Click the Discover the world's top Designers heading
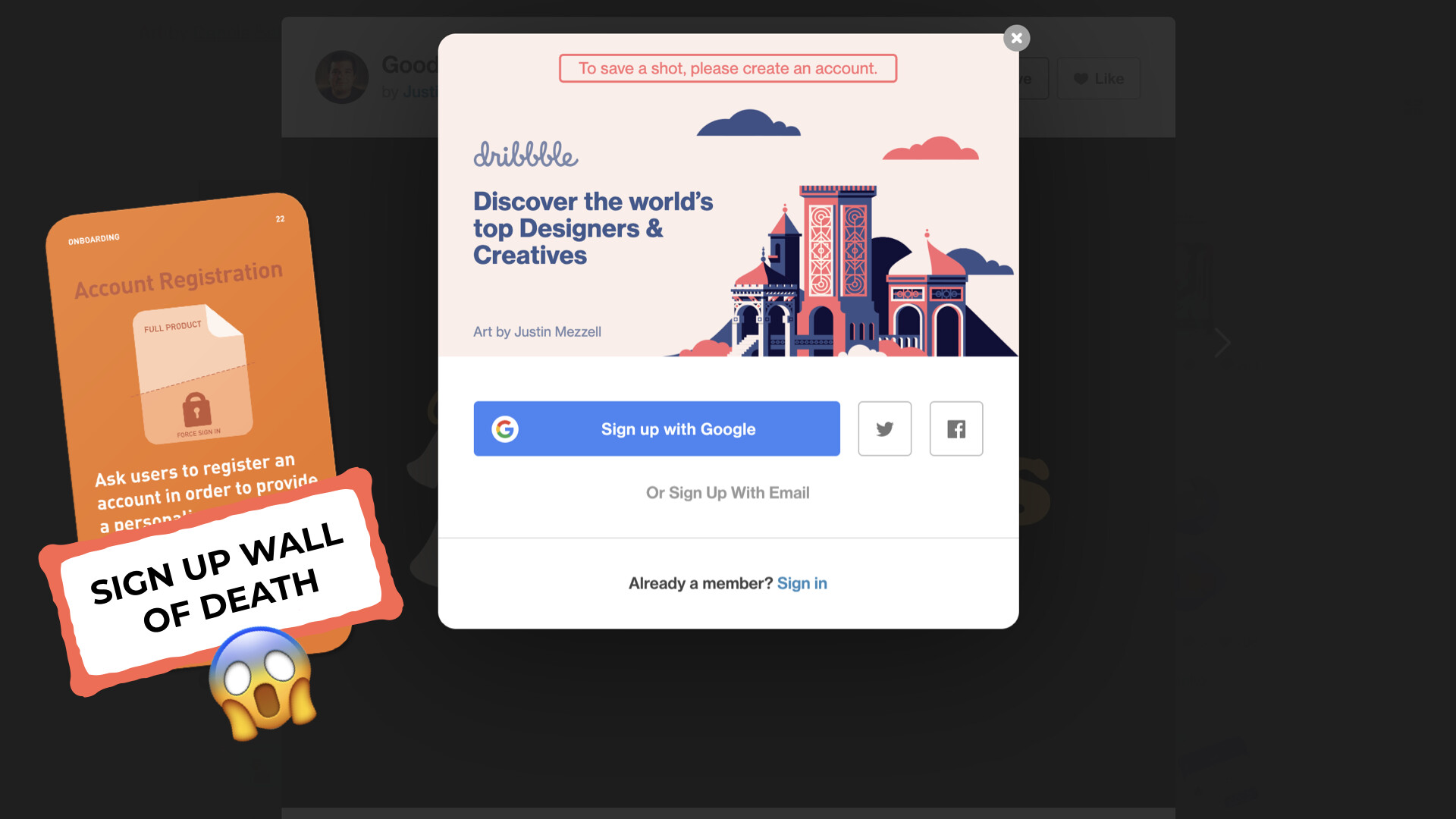 [593, 228]
